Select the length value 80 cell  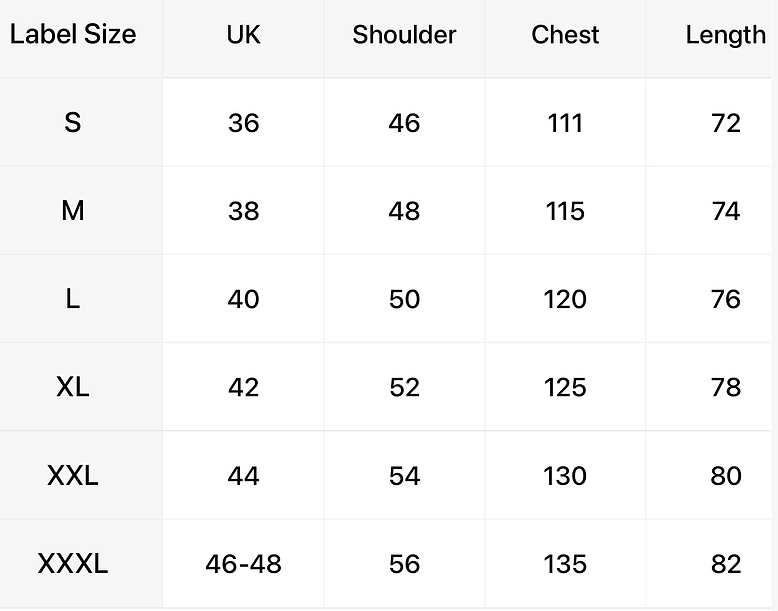[x=725, y=475]
